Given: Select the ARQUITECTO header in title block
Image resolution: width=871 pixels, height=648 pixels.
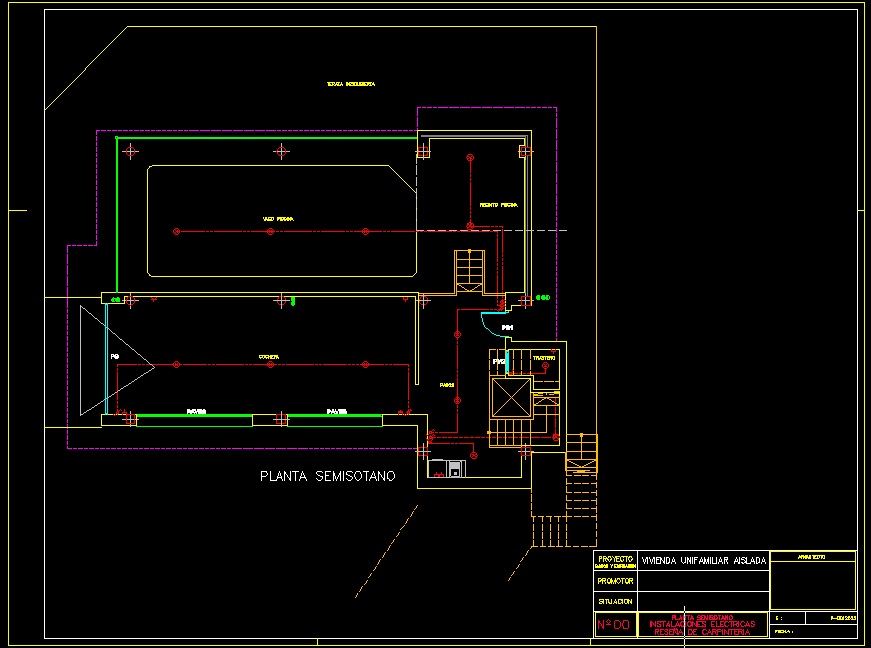Looking at the screenshot, I should [812, 556].
